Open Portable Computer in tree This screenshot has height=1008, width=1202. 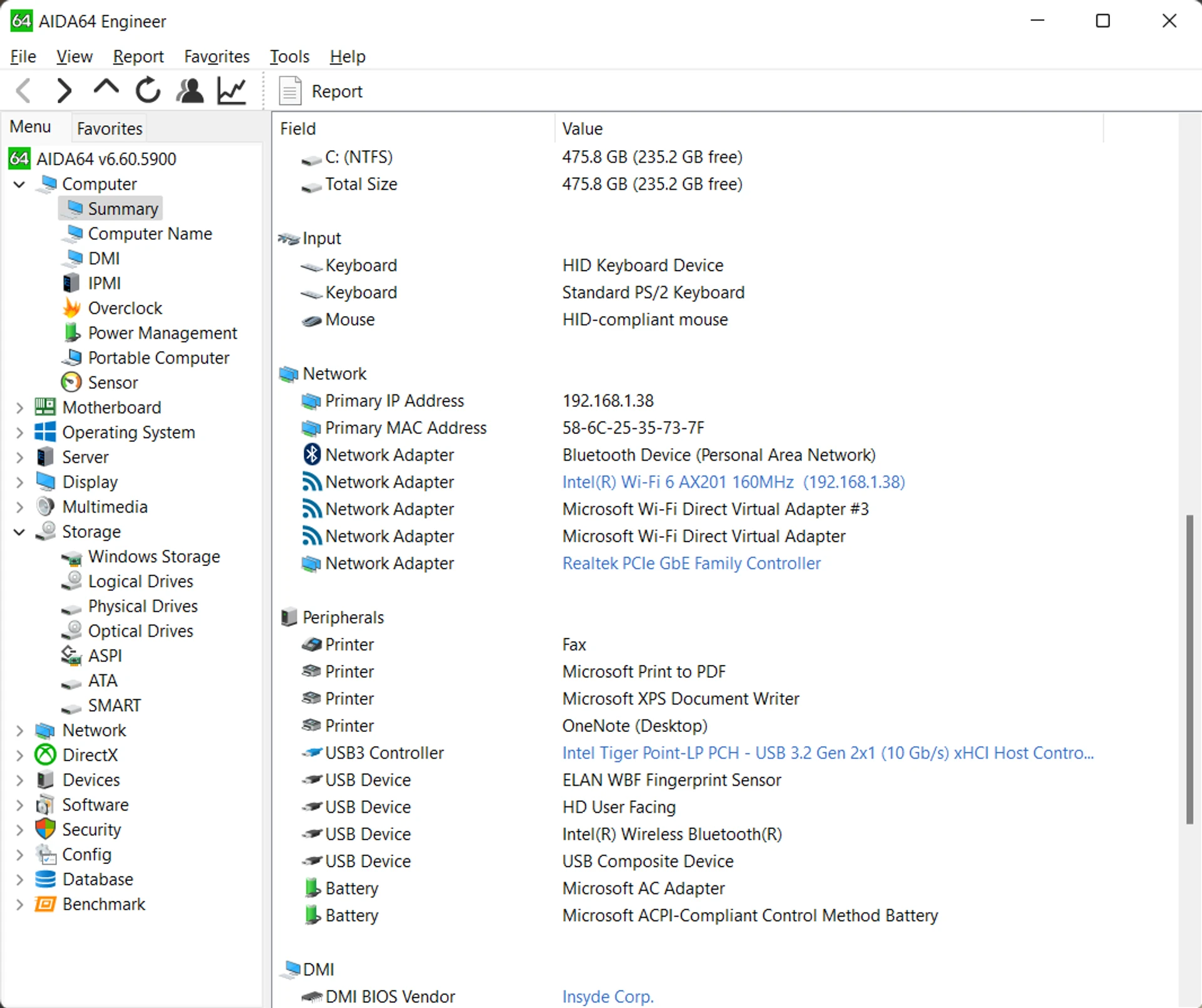click(x=158, y=357)
